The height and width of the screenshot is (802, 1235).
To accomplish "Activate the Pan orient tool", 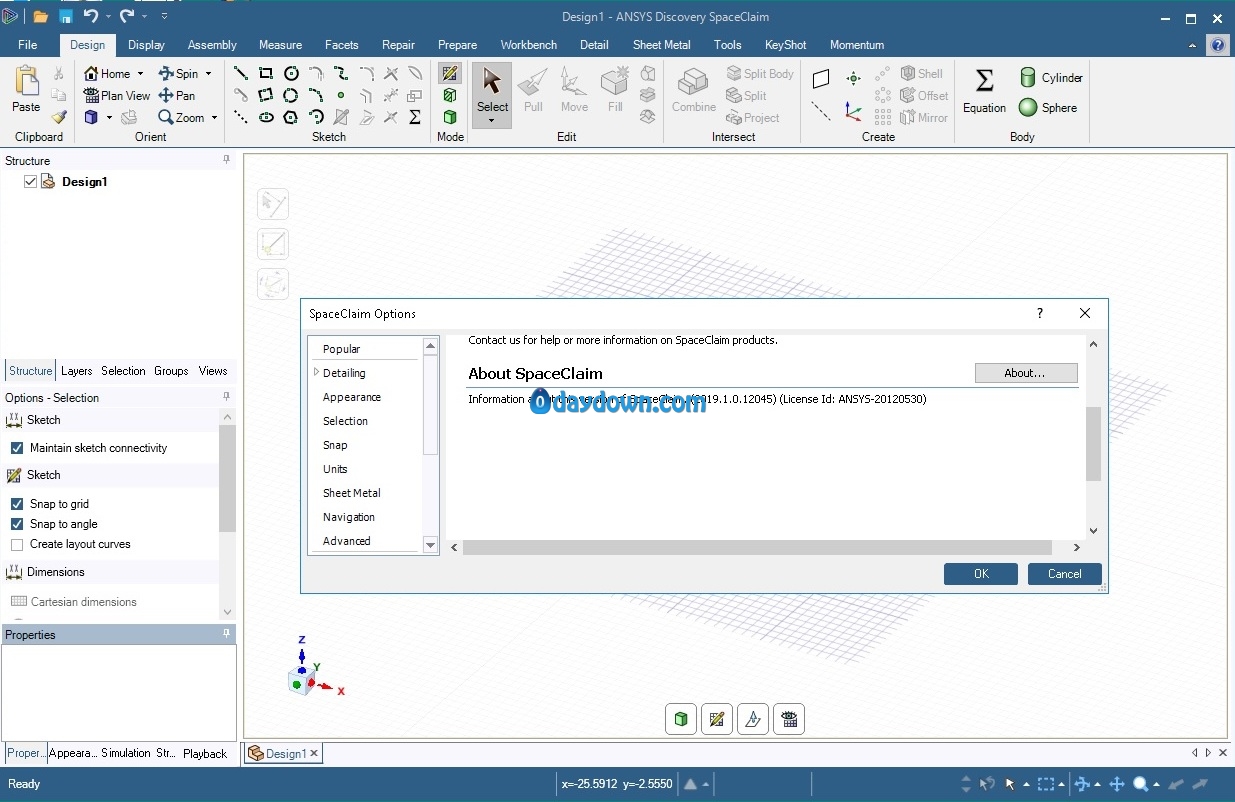I will click(x=177, y=95).
